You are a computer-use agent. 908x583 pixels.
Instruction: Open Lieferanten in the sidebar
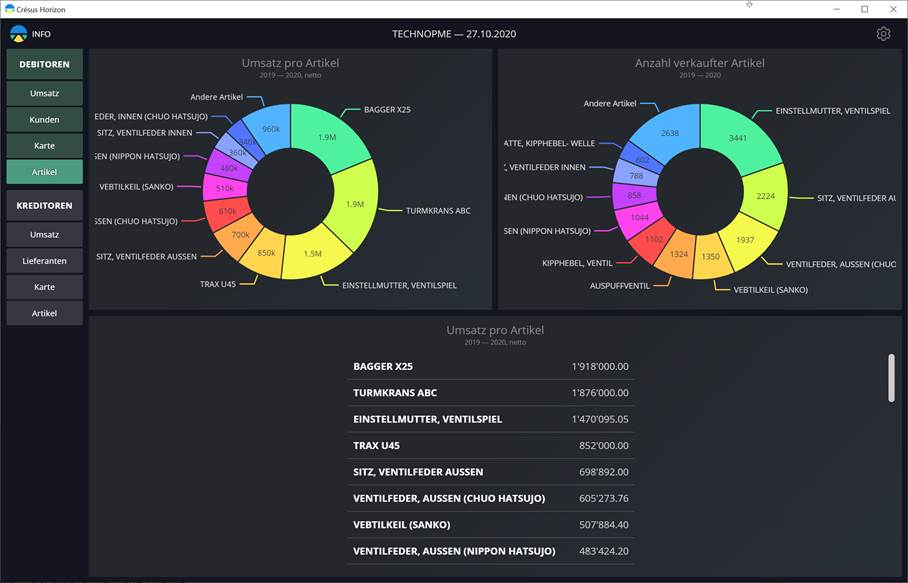[45, 261]
